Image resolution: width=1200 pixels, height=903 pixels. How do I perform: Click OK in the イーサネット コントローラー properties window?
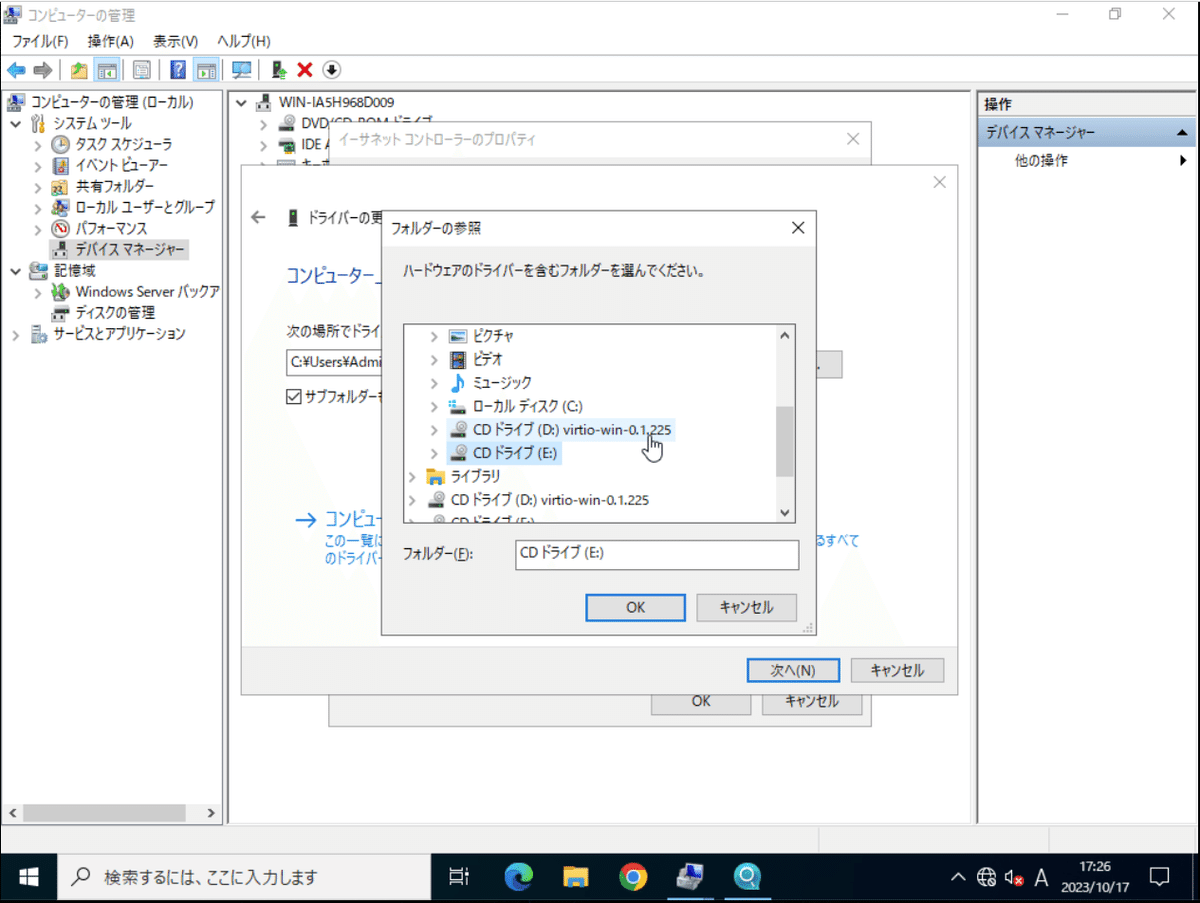click(701, 701)
